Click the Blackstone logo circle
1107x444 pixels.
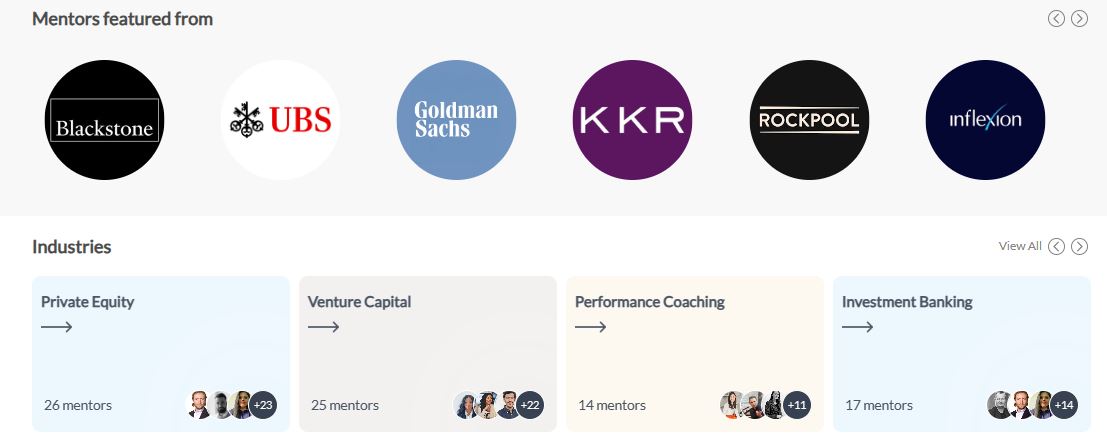pyautogui.click(x=105, y=121)
